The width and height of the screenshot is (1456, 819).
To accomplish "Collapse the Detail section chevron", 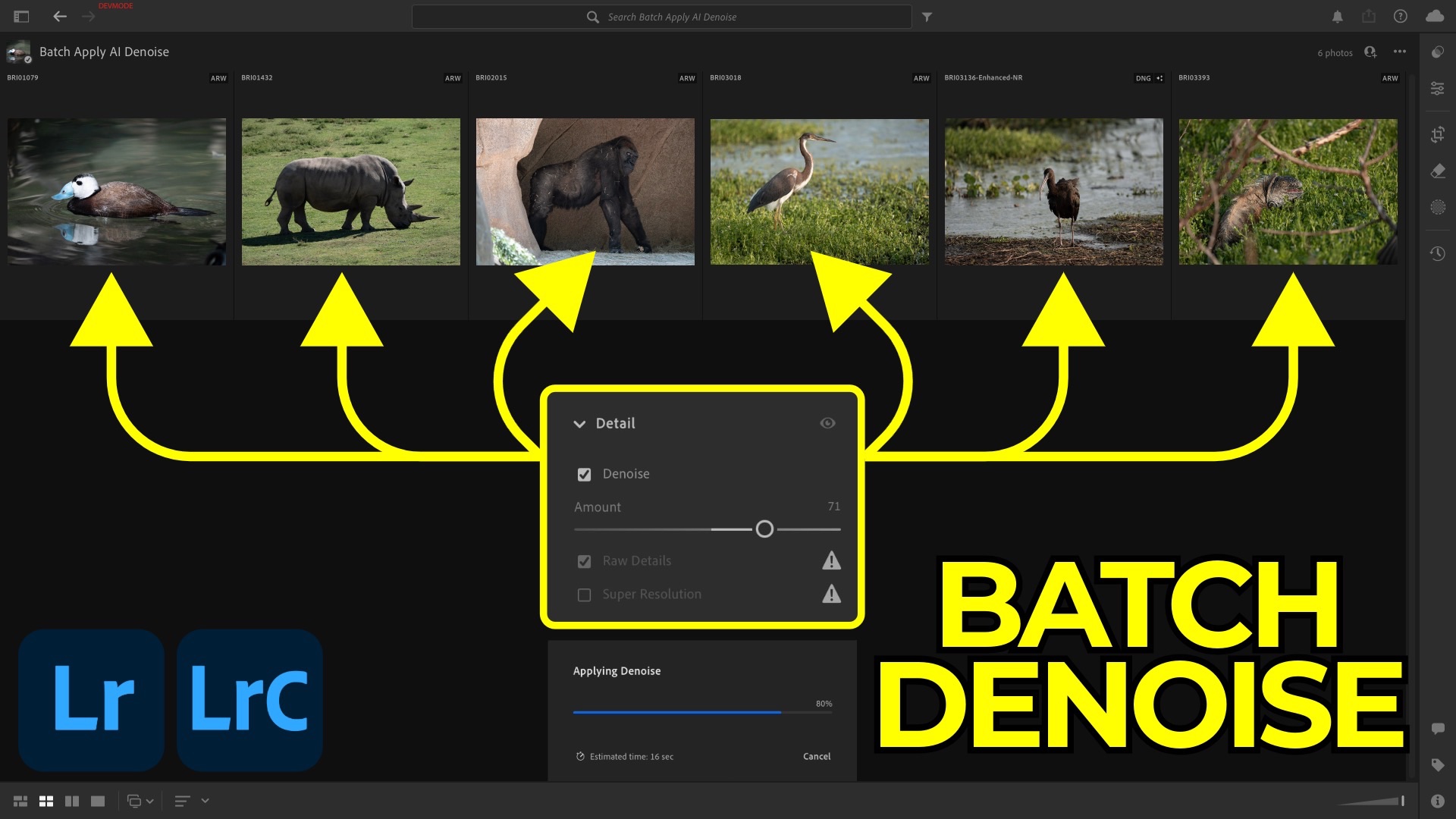I will [x=579, y=424].
